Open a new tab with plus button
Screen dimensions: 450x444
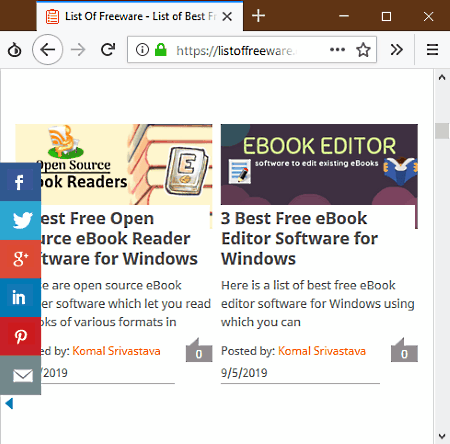(x=258, y=16)
